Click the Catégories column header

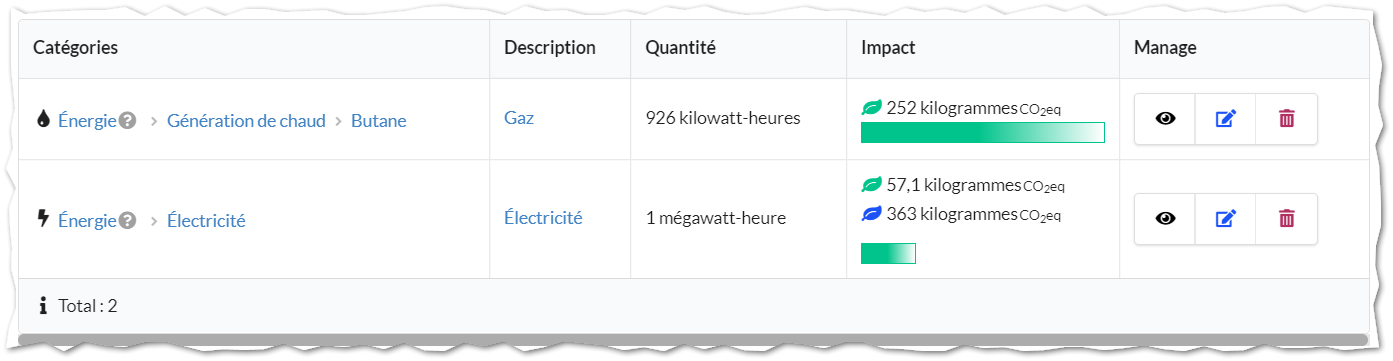click(76, 47)
